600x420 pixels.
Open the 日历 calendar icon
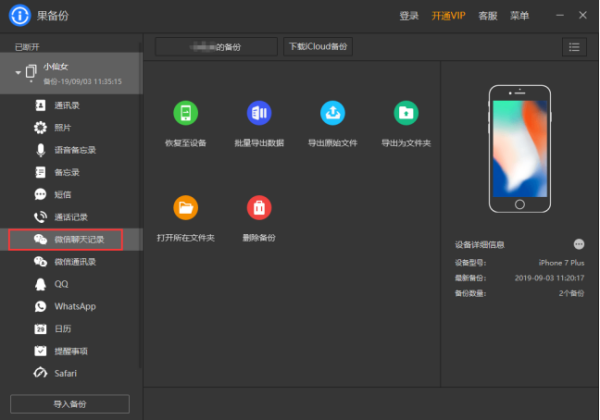coord(40,329)
